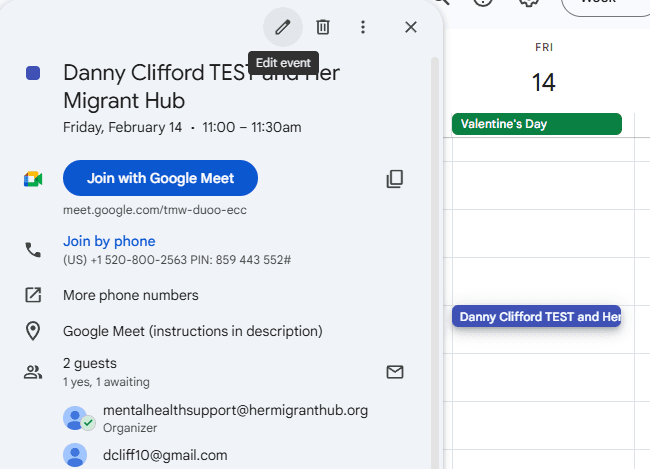Screen dimensions: 650x469
Task: Open the three-dot event options menu
Action: click(x=363, y=27)
